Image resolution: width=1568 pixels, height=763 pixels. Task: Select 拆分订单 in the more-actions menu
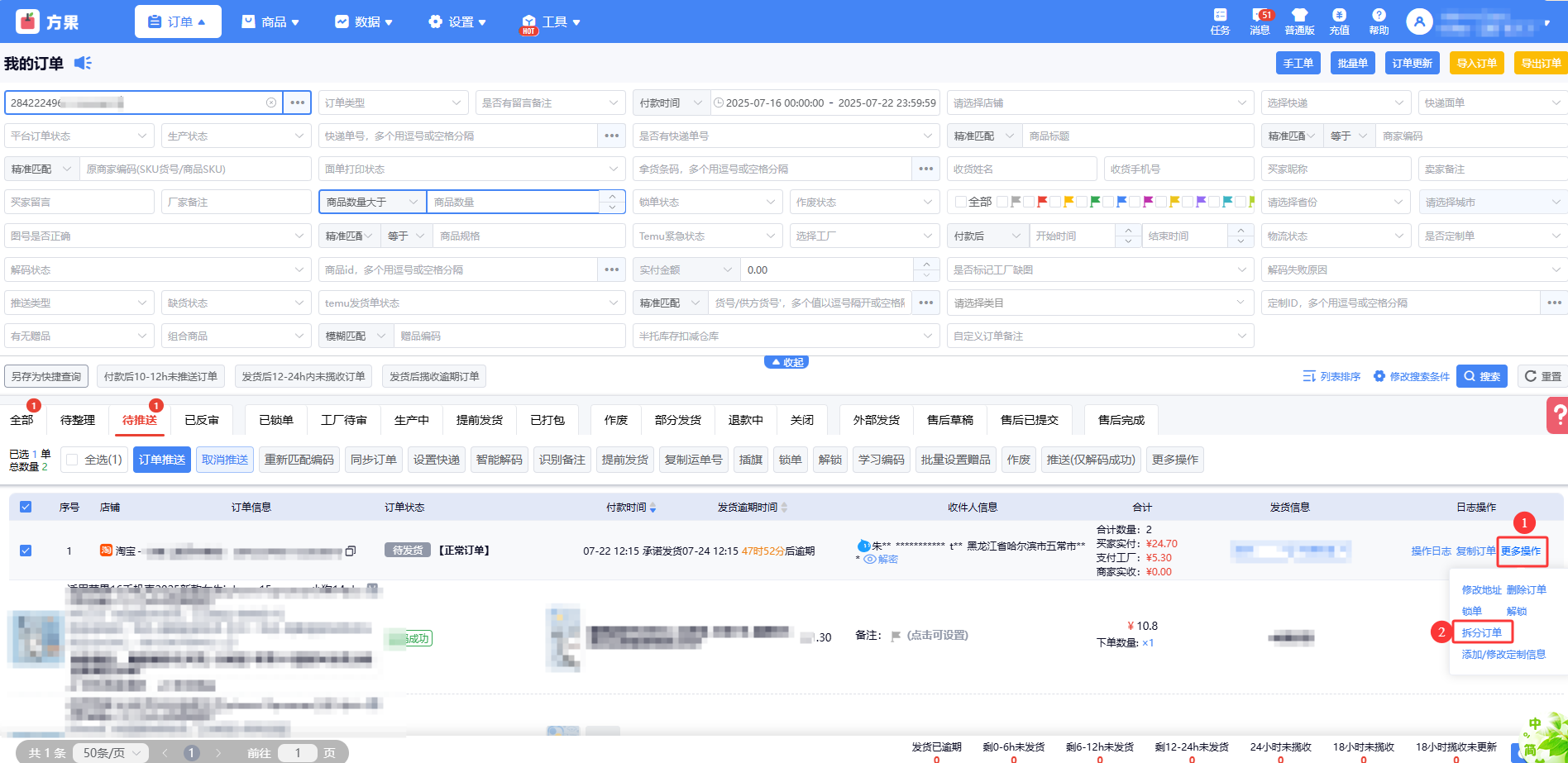pos(1481,632)
